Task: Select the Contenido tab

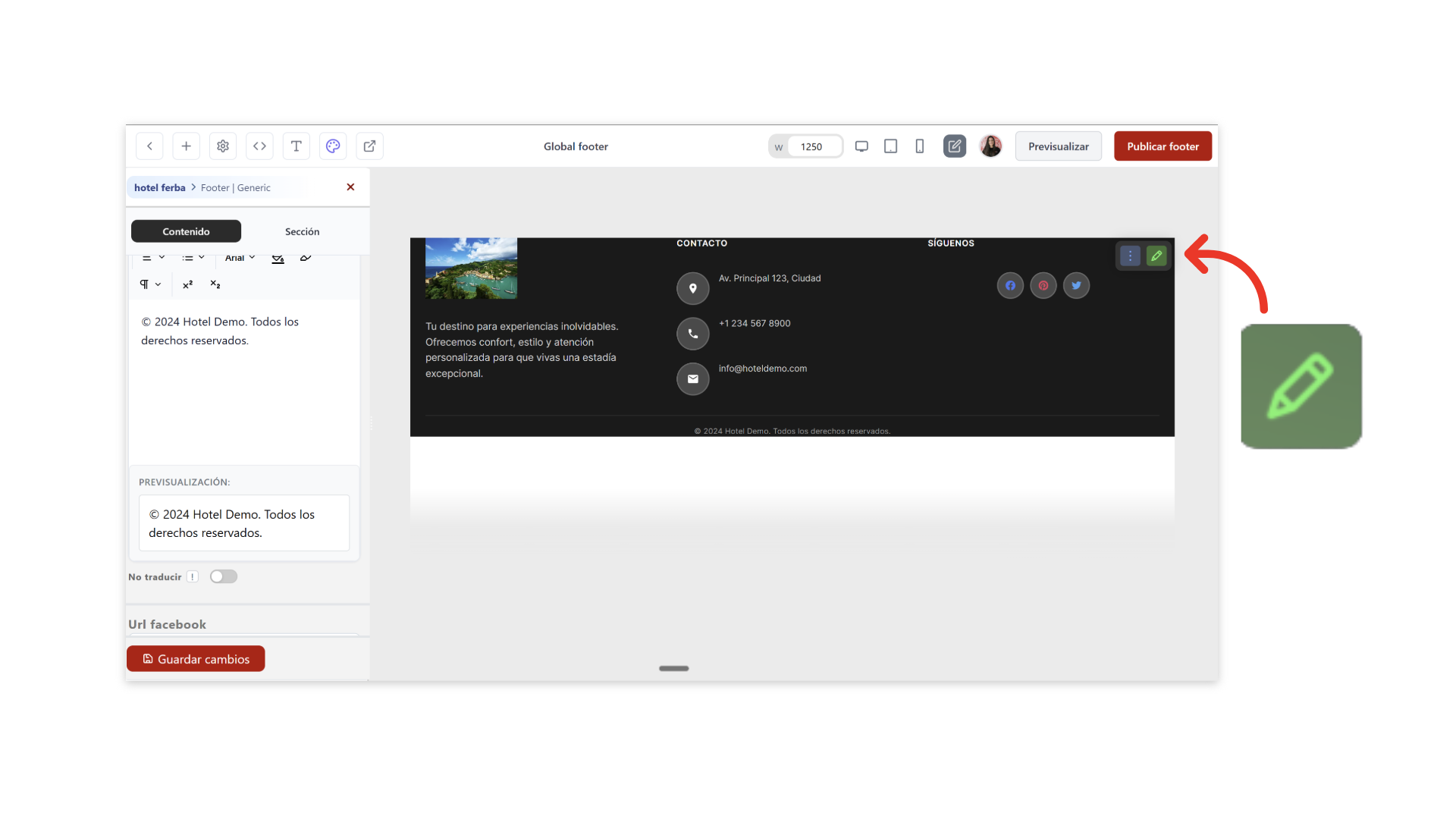Action: point(186,231)
